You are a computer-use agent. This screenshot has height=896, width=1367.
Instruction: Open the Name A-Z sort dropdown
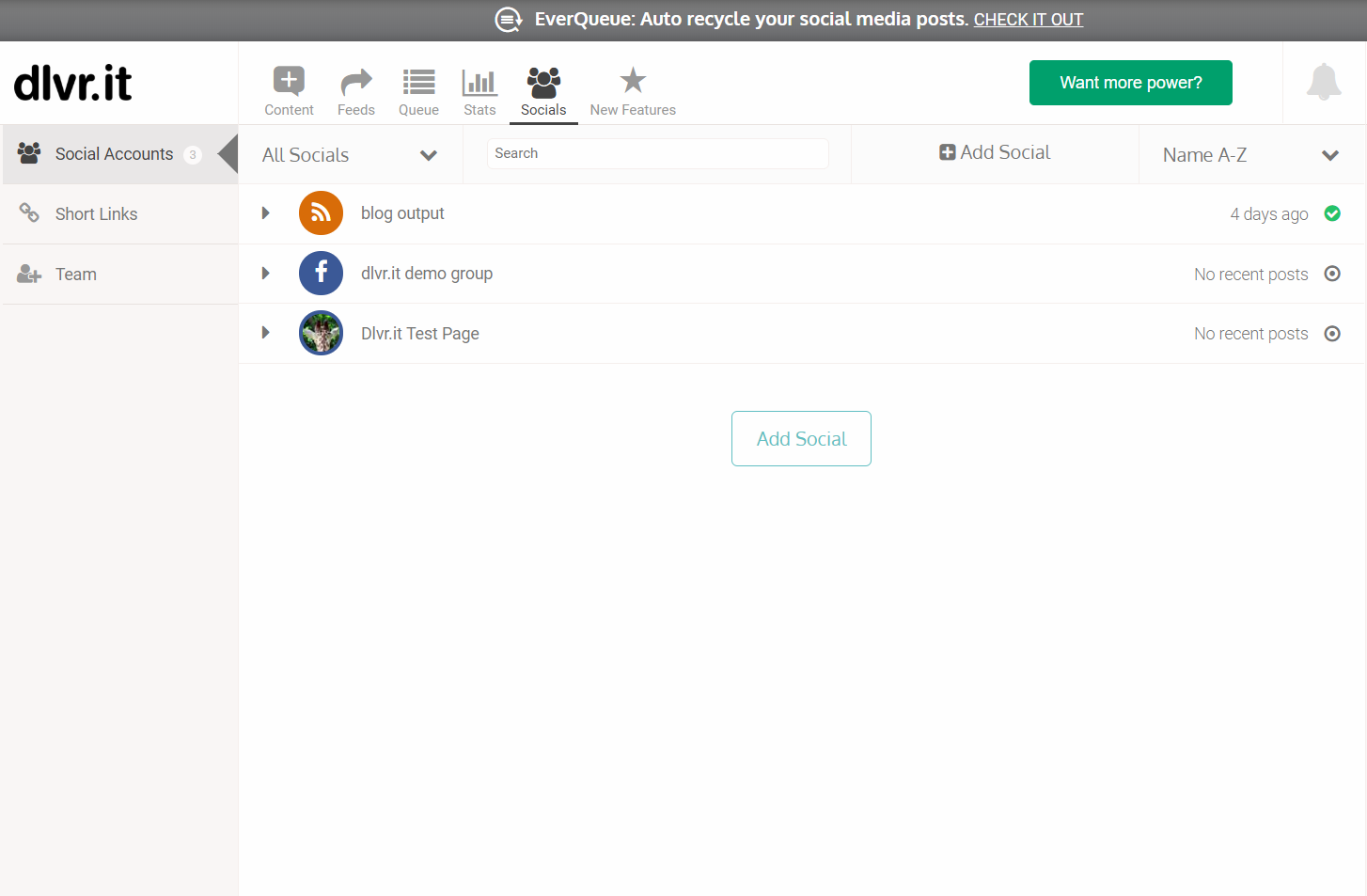click(x=1251, y=155)
